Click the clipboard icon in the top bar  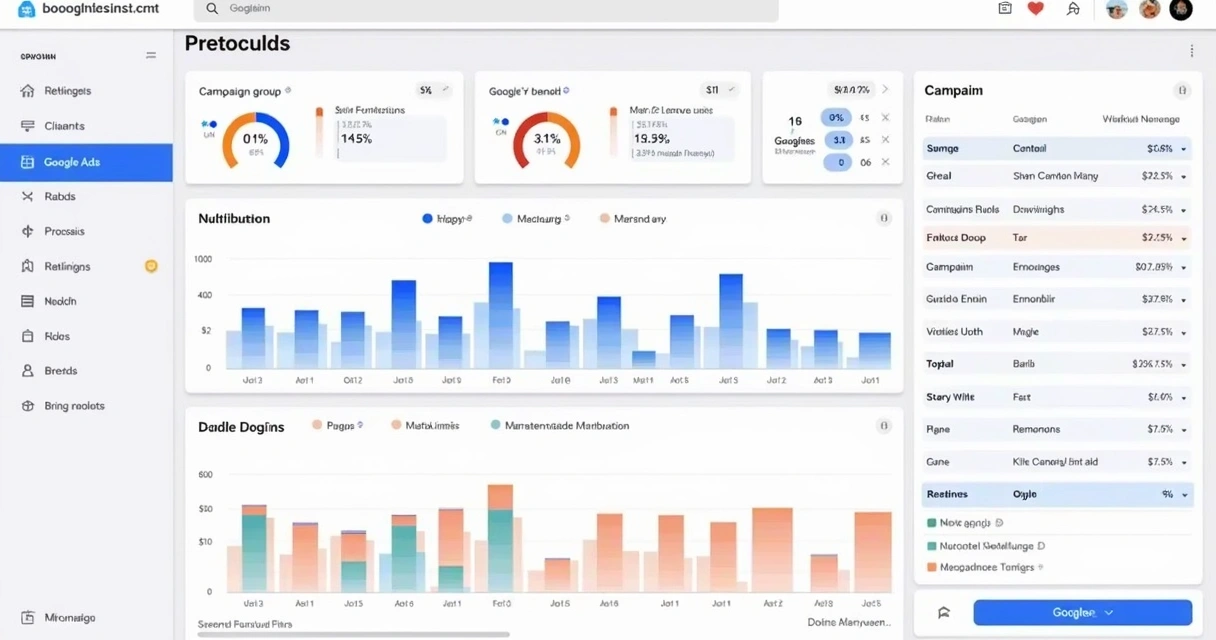coord(1004,8)
